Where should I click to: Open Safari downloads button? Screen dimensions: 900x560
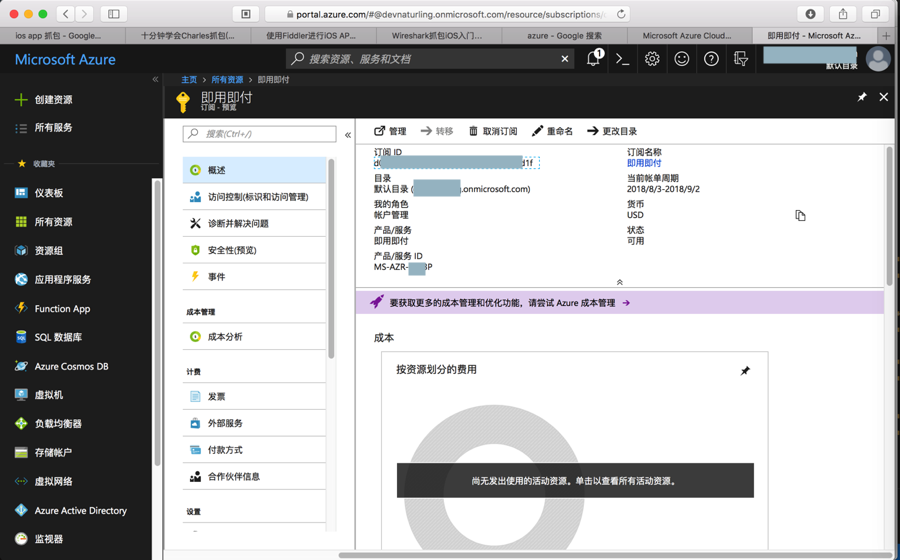[810, 14]
